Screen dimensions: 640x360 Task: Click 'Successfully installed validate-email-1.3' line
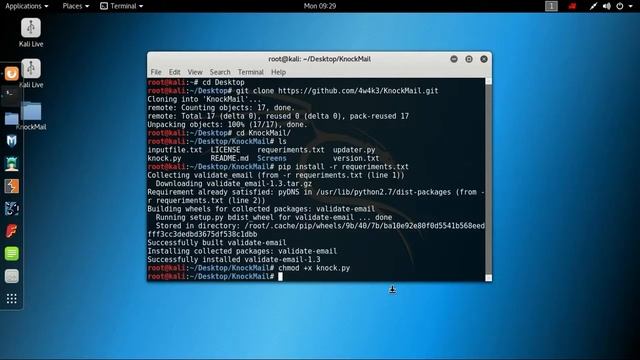(234, 260)
